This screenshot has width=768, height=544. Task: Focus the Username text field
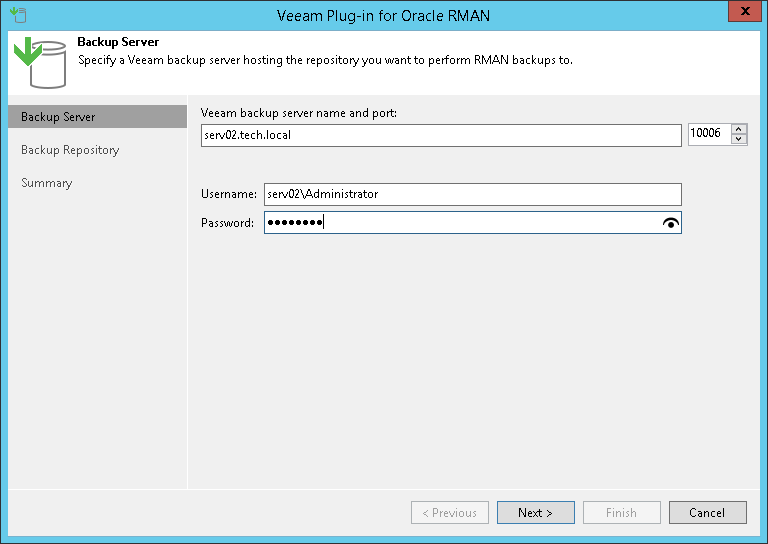tap(472, 195)
